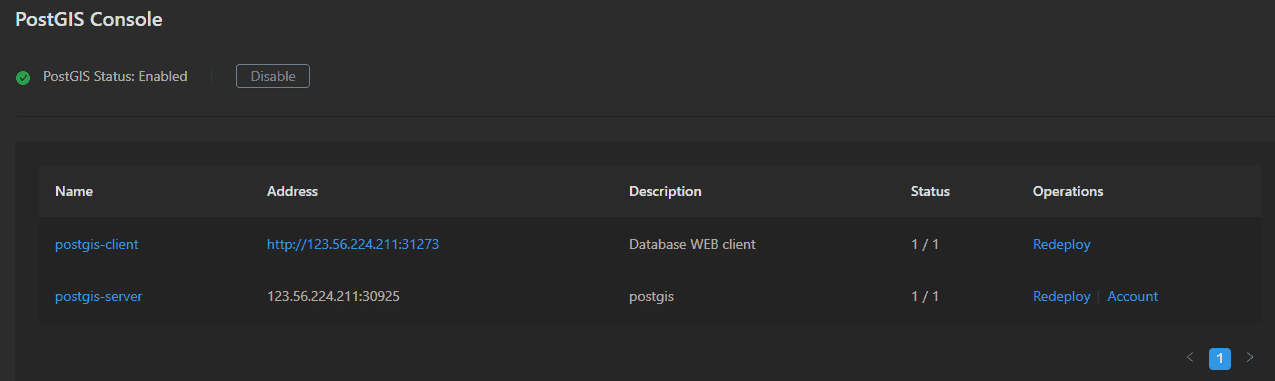Open the postgis-client service link

pos(97,244)
